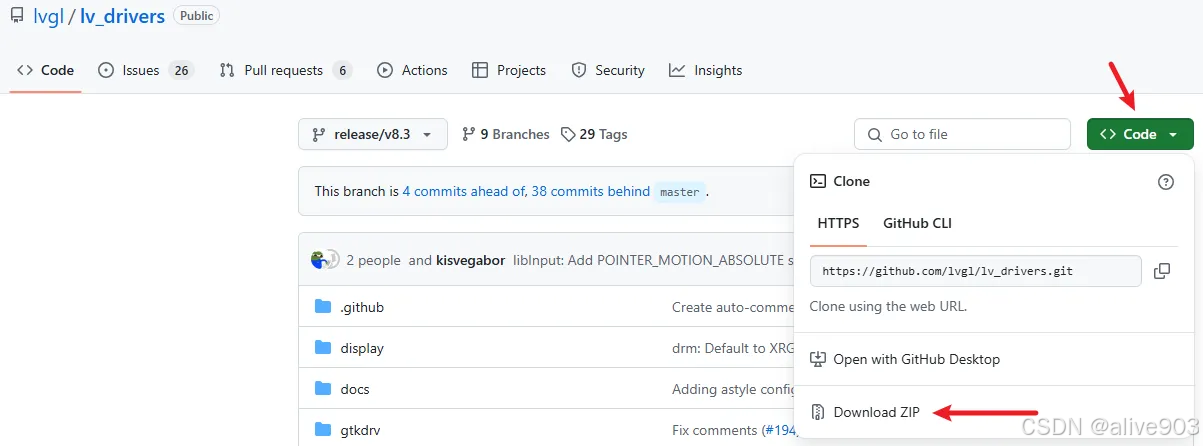Viewport: 1203px width, 446px height.
Task: Open the 38 commits behind link
Action: tap(590, 191)
